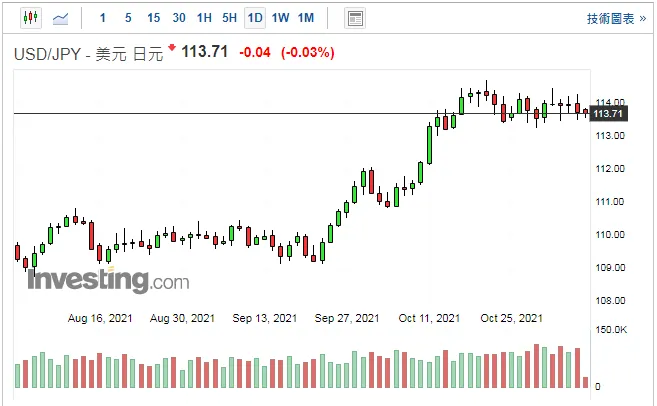657x406 pixels.
Task: Click the Oct 25, 2021 date label
Action: coord(512,318)
